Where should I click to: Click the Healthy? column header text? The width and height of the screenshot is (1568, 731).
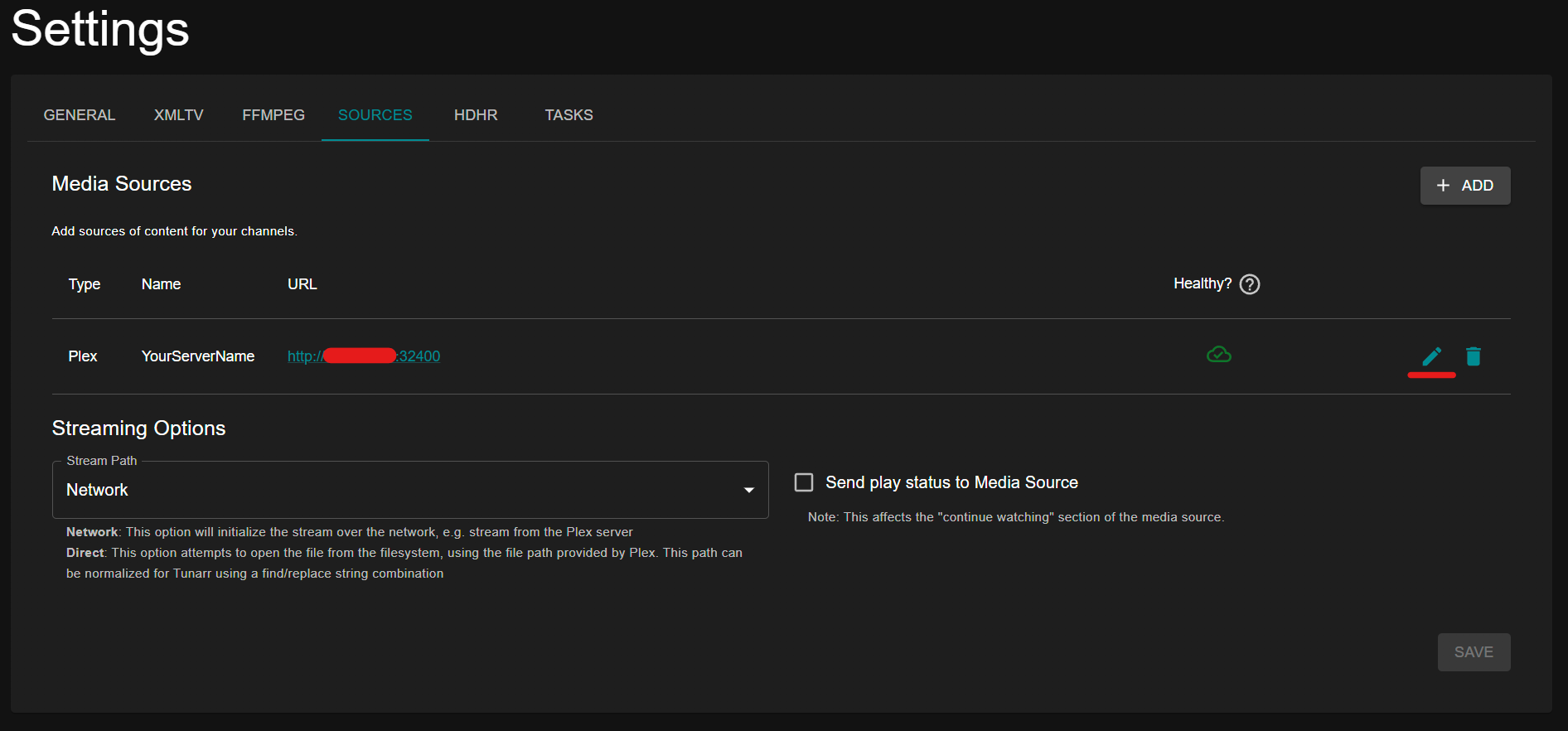pos(1203,283)
